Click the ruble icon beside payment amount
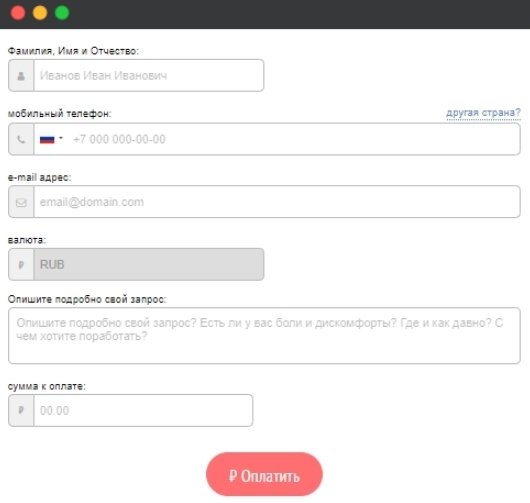530x503 pixels. (21, 410)
